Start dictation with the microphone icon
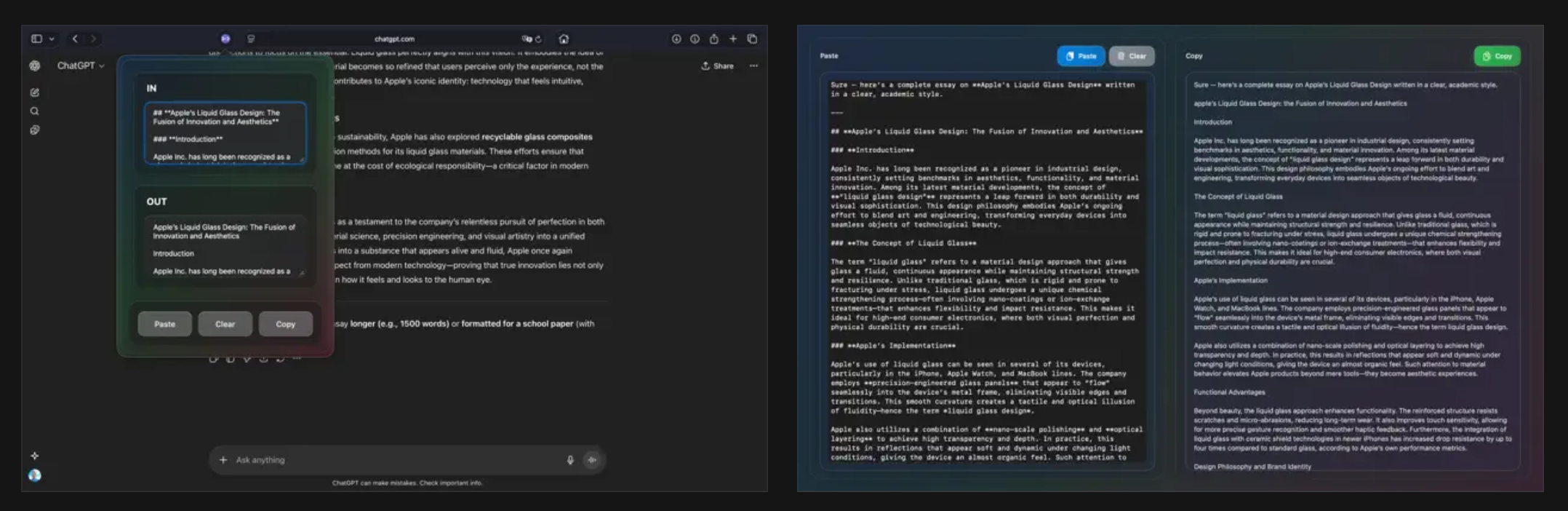Image resolution: width=1568 pixels, height=511 pixels. click(570, 460)
